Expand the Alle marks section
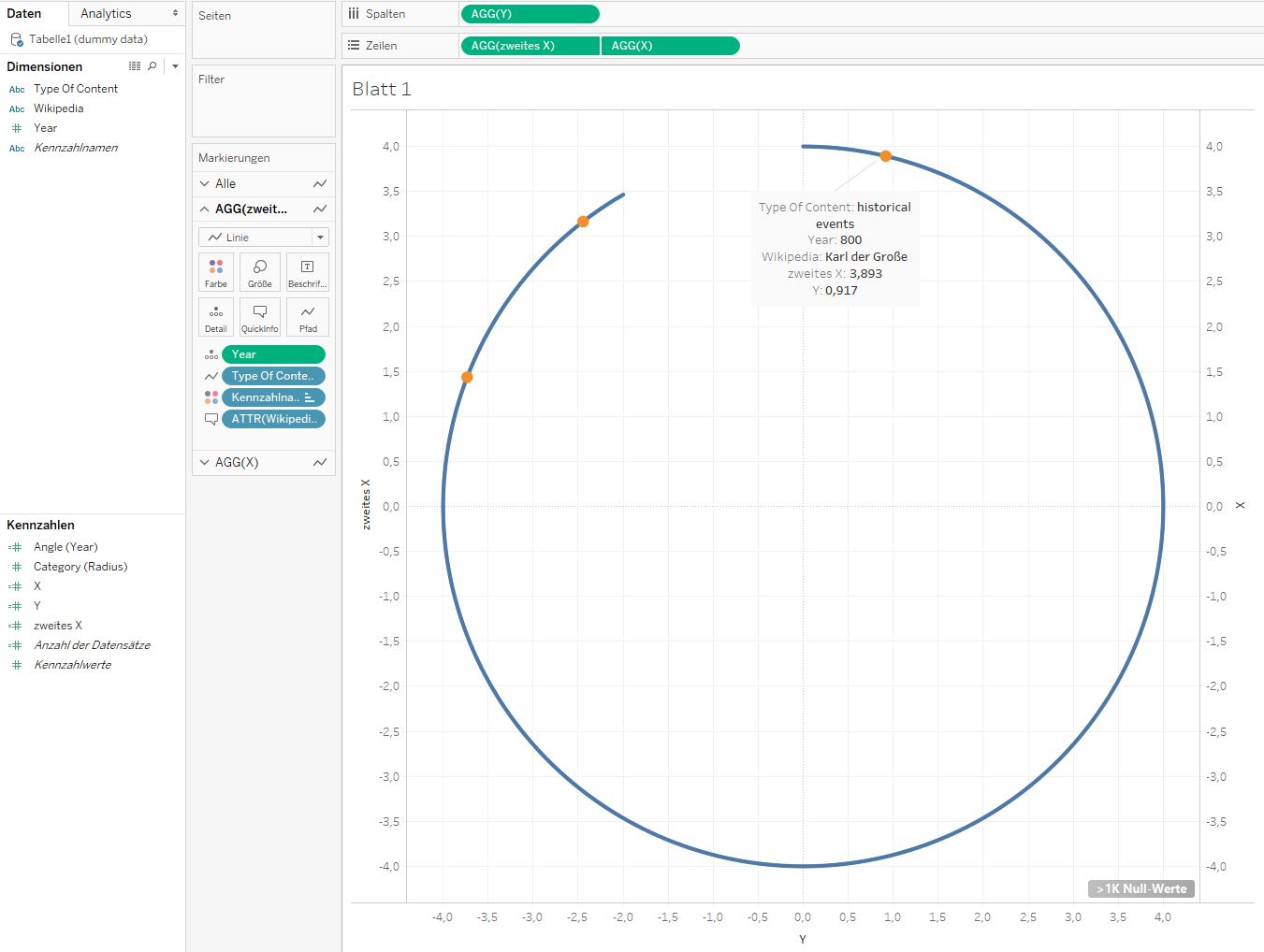The height and width of the screenshot is (952, 1264). 204,183
